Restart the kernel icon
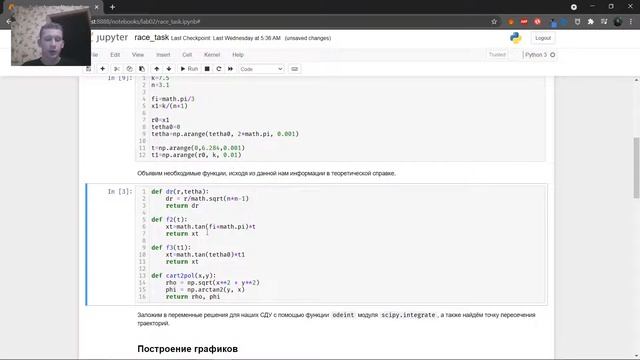Viewport: 640px width, 360px height. 219,69
